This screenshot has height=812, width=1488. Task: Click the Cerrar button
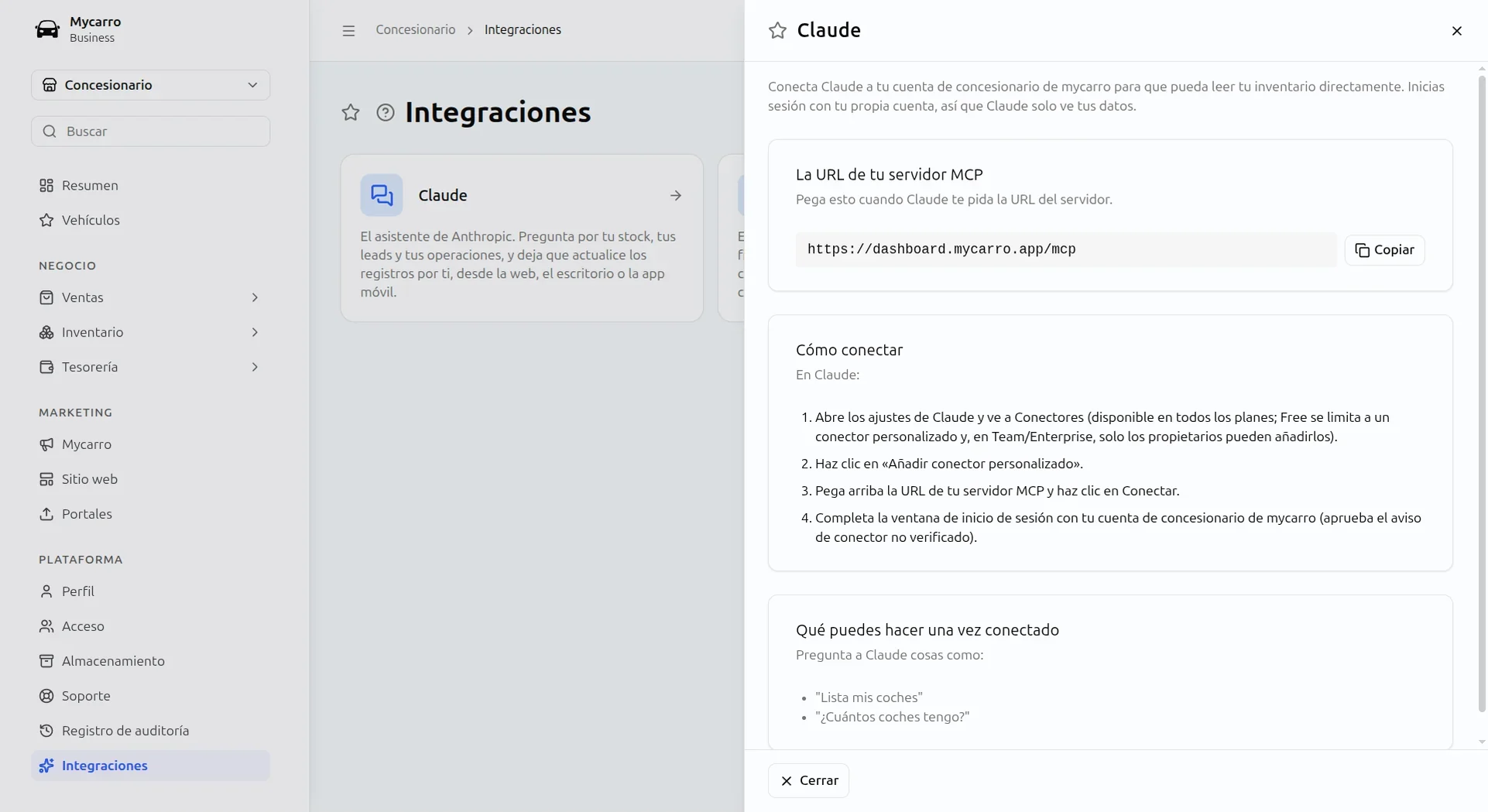(808, 781)
